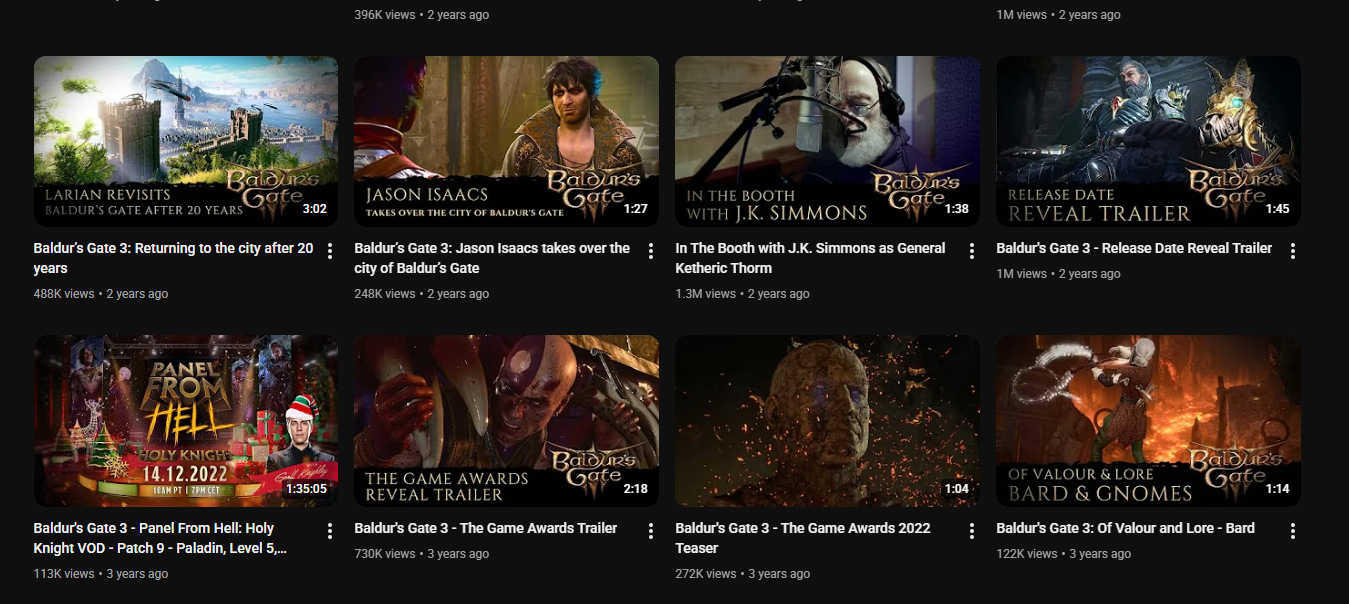Play the 1:04 Game Awards 2022 Teaser thumbnail
Image resolution: width=1349 pixels, height=604 pixels.
tap(828, 421)
